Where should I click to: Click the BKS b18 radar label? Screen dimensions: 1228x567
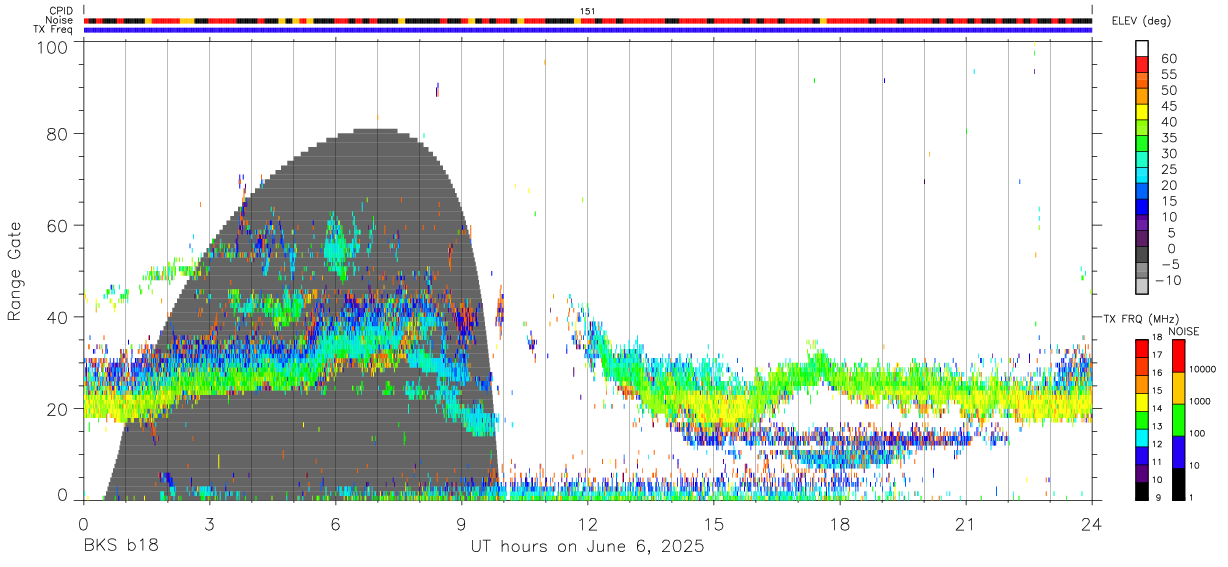click(x=120, y=546)
